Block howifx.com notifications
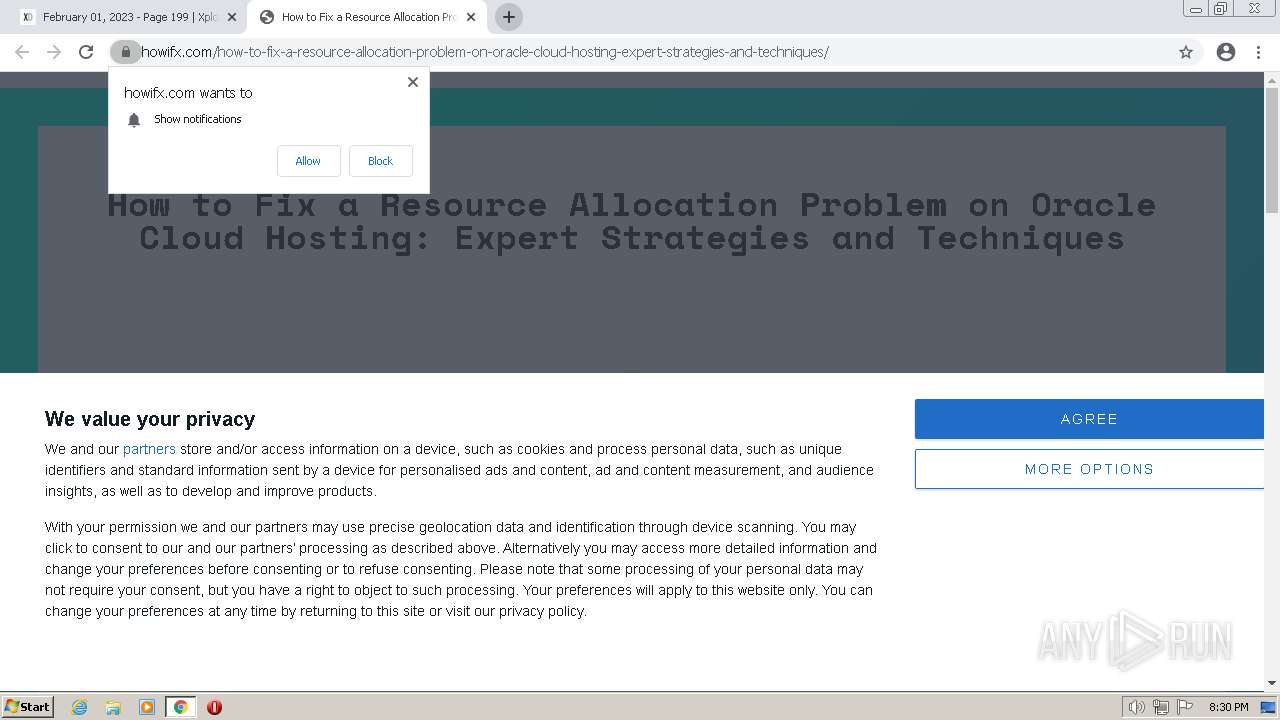 pyautogui.click(x=380, y=161)
